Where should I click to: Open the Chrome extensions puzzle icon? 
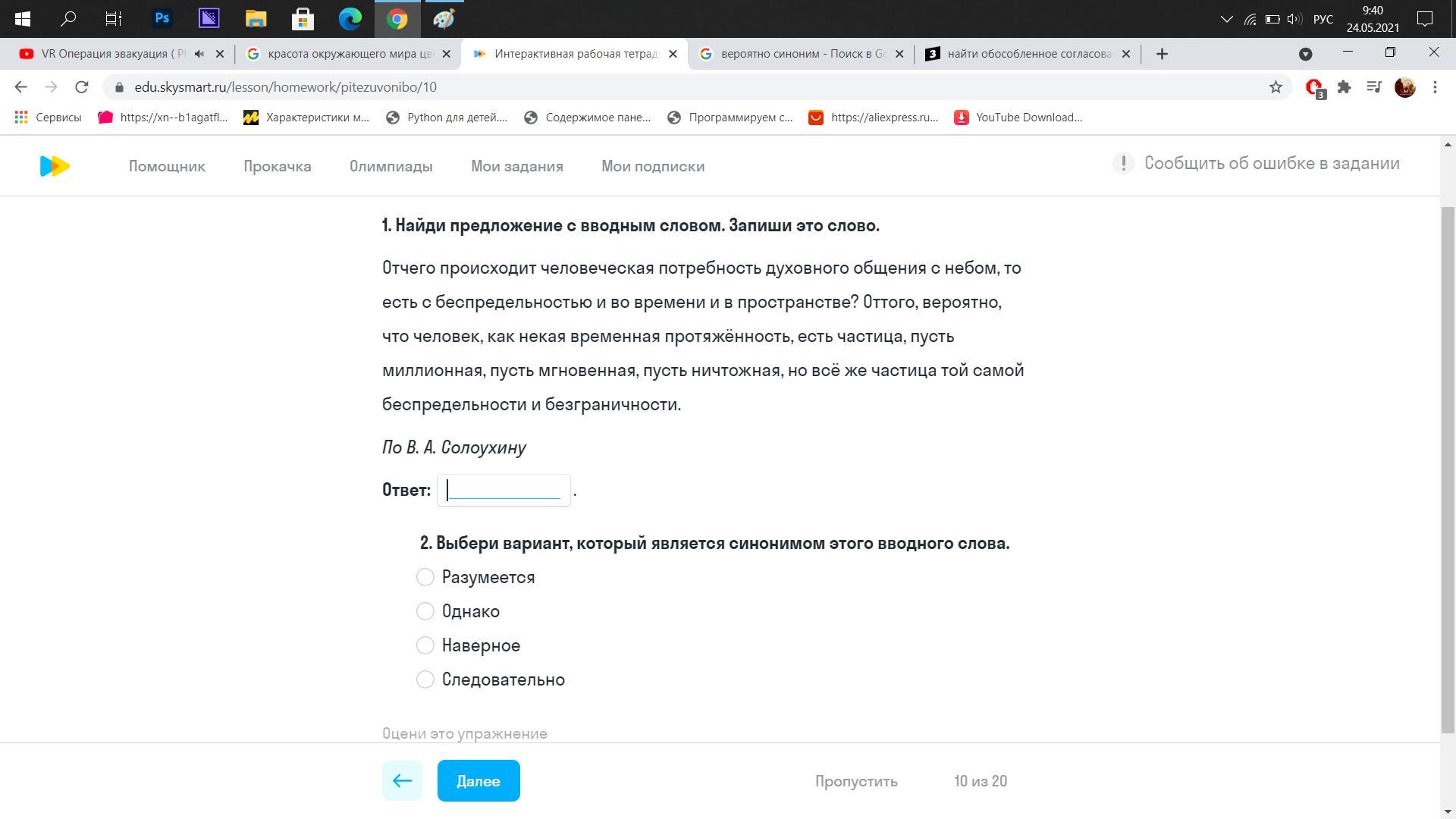point(1344,87)
